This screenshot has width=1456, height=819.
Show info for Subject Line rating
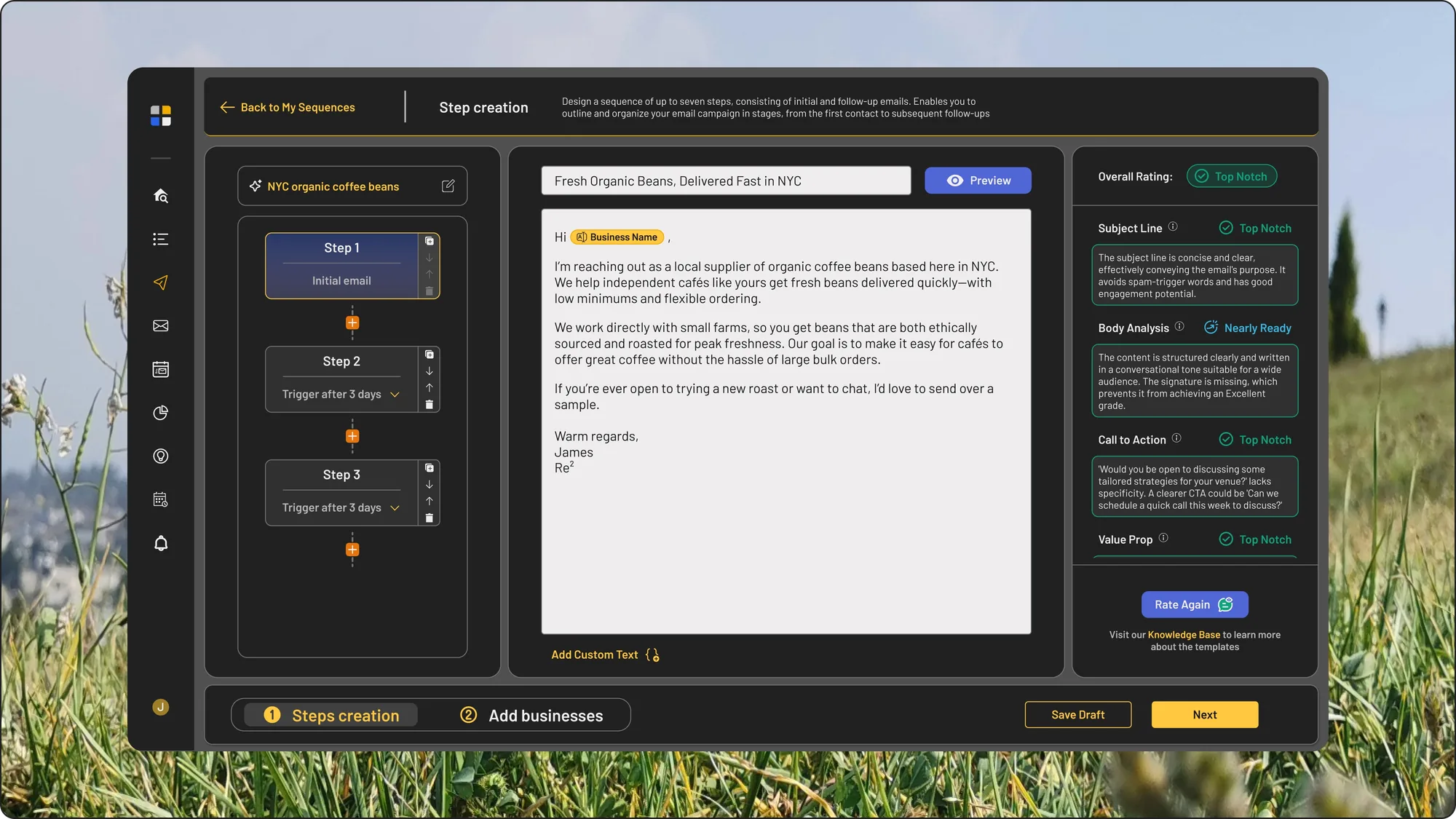tap(1173, 226)
